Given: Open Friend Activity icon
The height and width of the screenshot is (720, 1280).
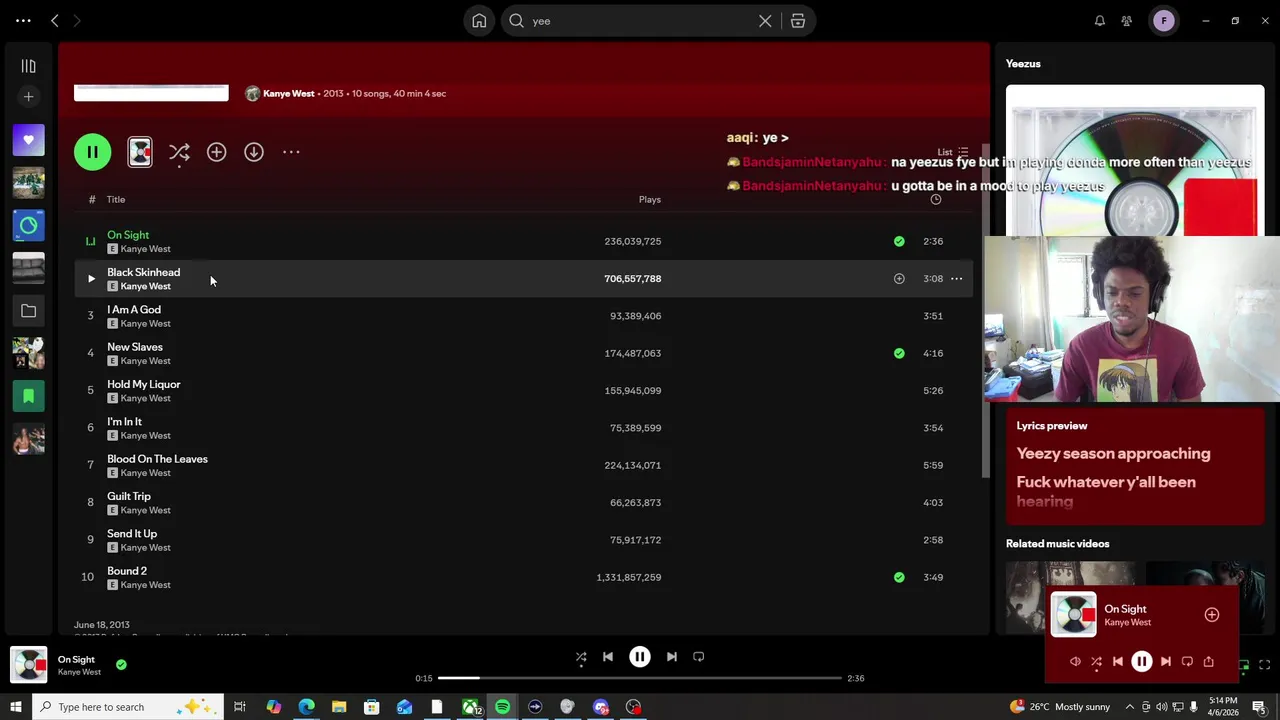Looking at the screenshot, I should tap(1127, 21).
